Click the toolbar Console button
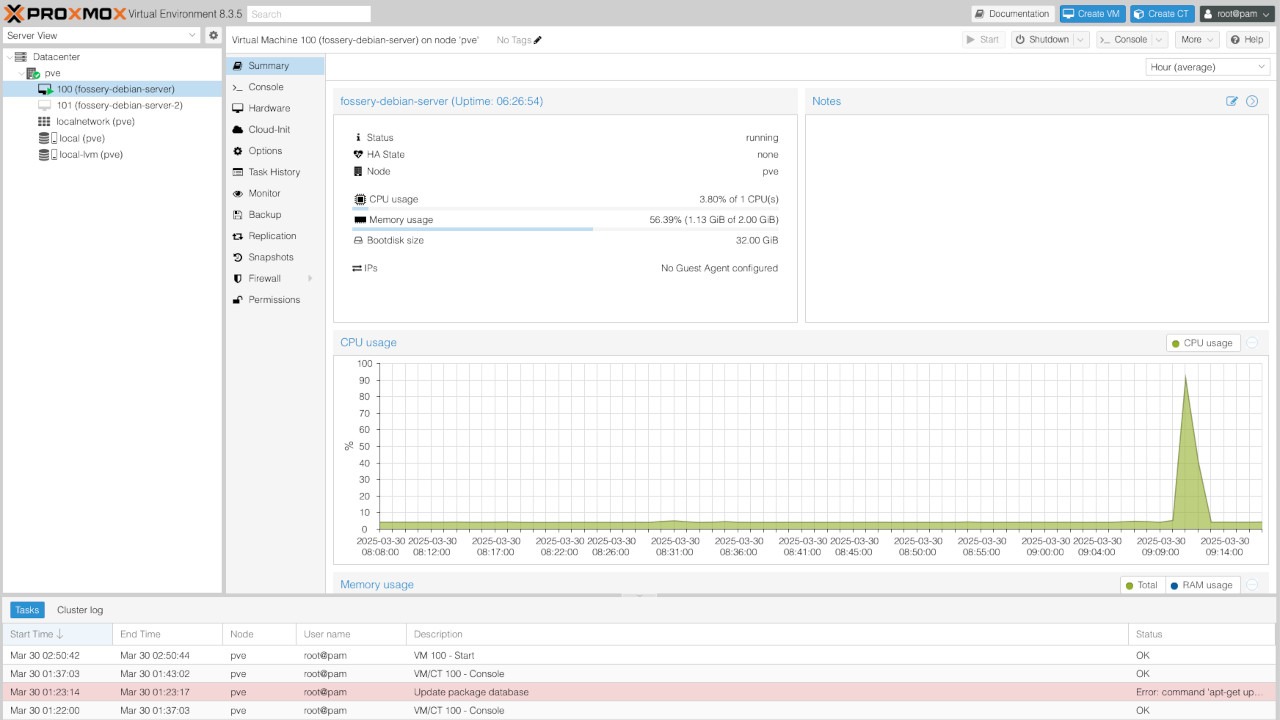1280x720 pixels. point(1123,40)
